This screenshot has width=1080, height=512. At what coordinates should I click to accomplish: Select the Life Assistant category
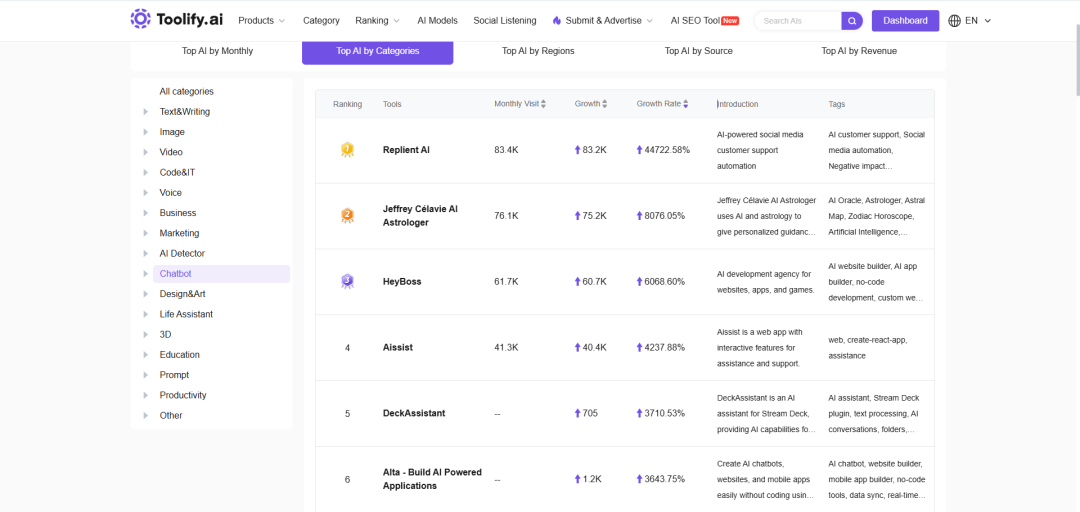tap(186, 314)
